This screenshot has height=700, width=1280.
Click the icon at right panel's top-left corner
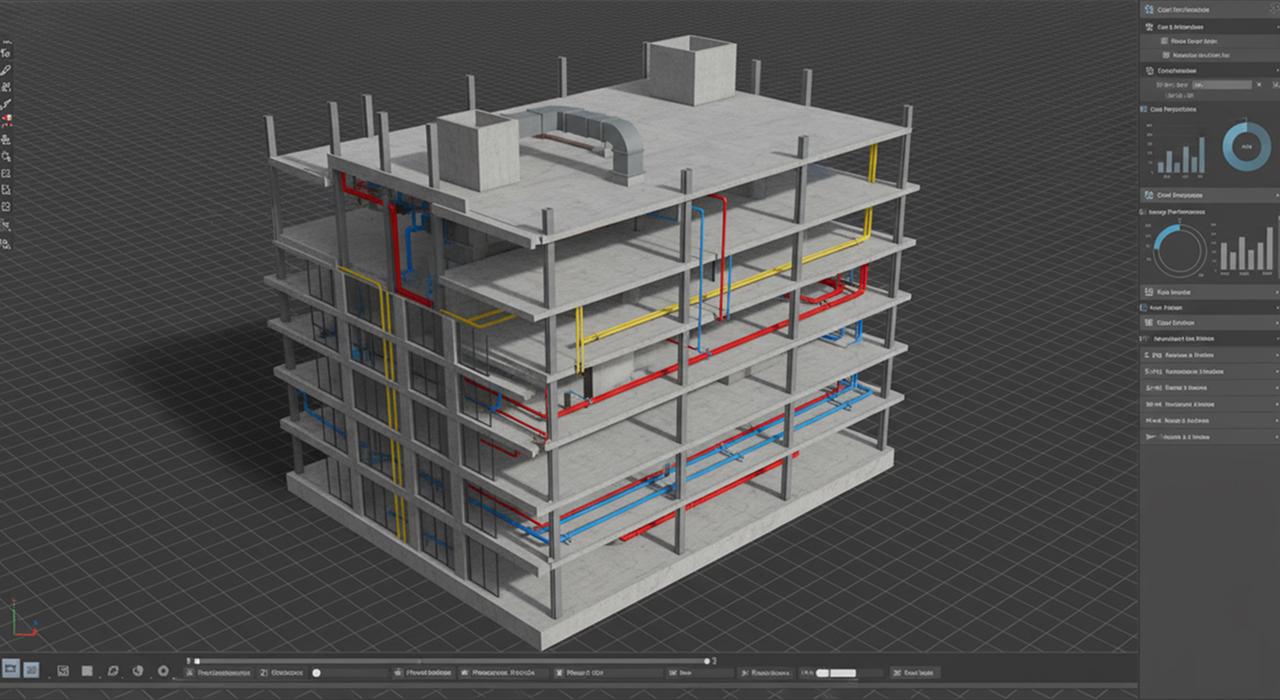(x=1147, y=8)
